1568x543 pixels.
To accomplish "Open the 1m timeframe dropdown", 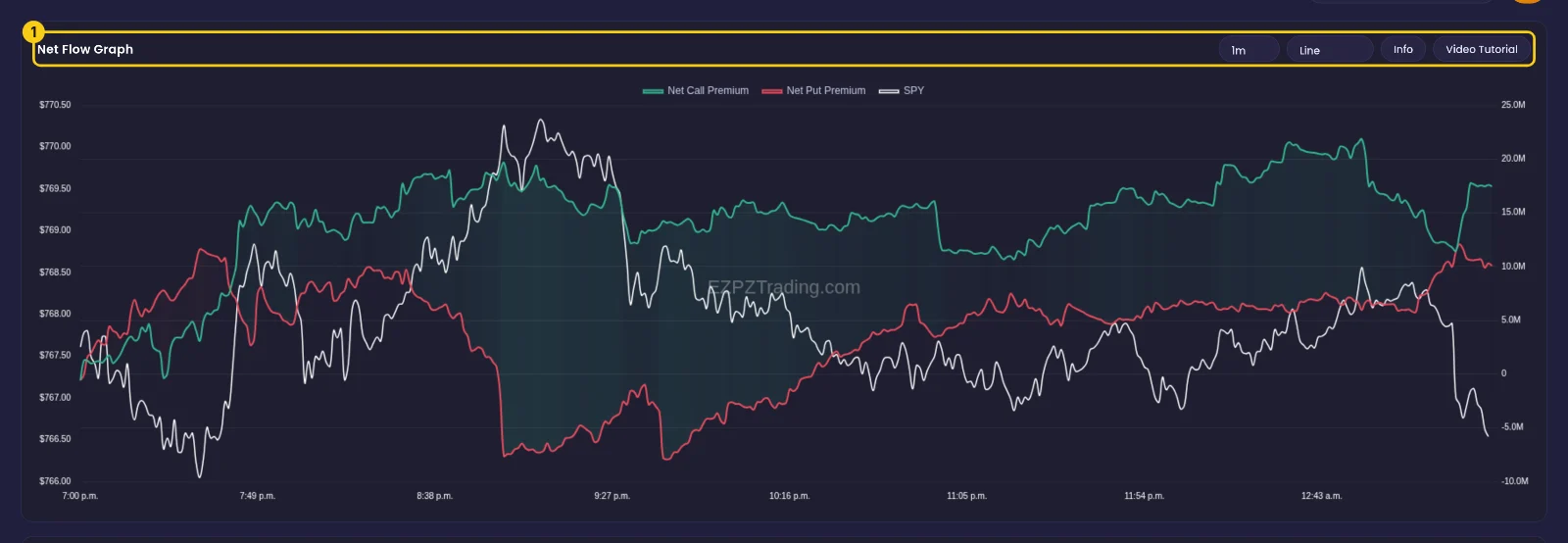I will pos(1249,50).
